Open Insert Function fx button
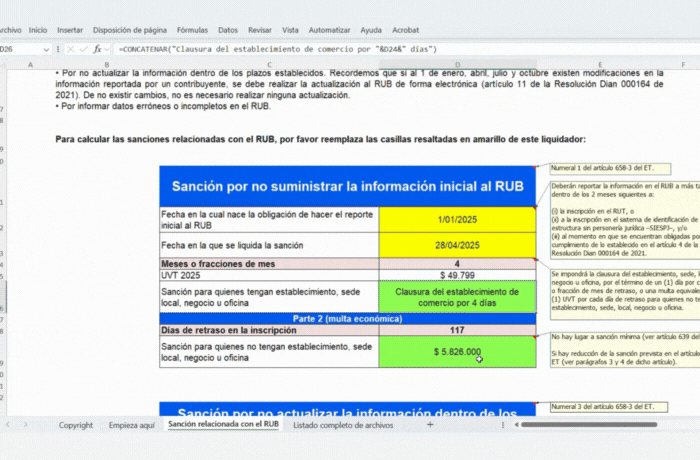 click(x=97, y=49)
